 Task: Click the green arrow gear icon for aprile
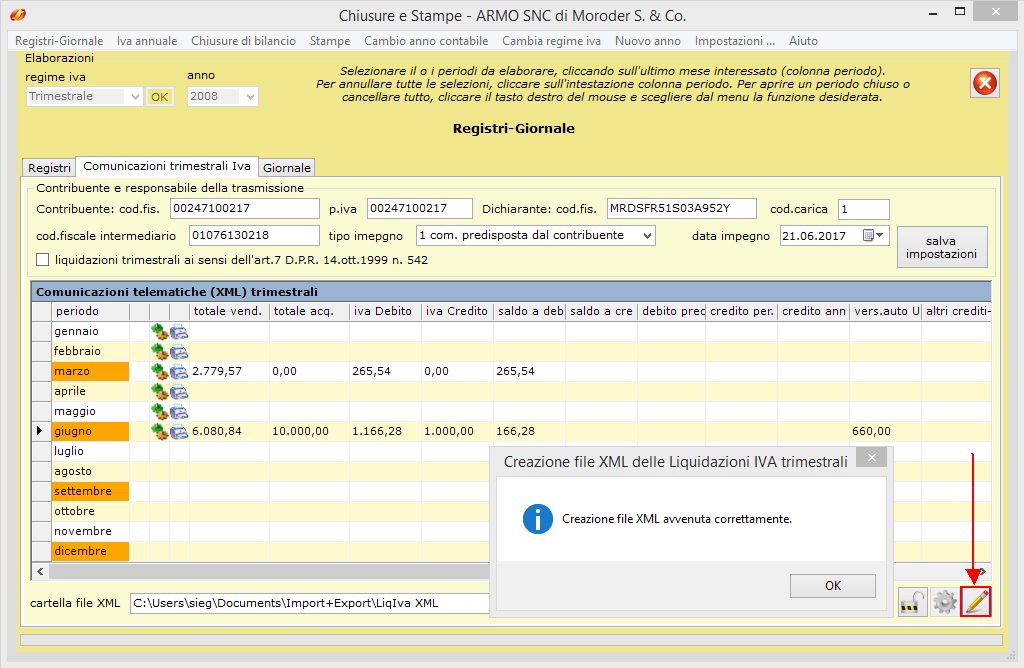[159, 391]
